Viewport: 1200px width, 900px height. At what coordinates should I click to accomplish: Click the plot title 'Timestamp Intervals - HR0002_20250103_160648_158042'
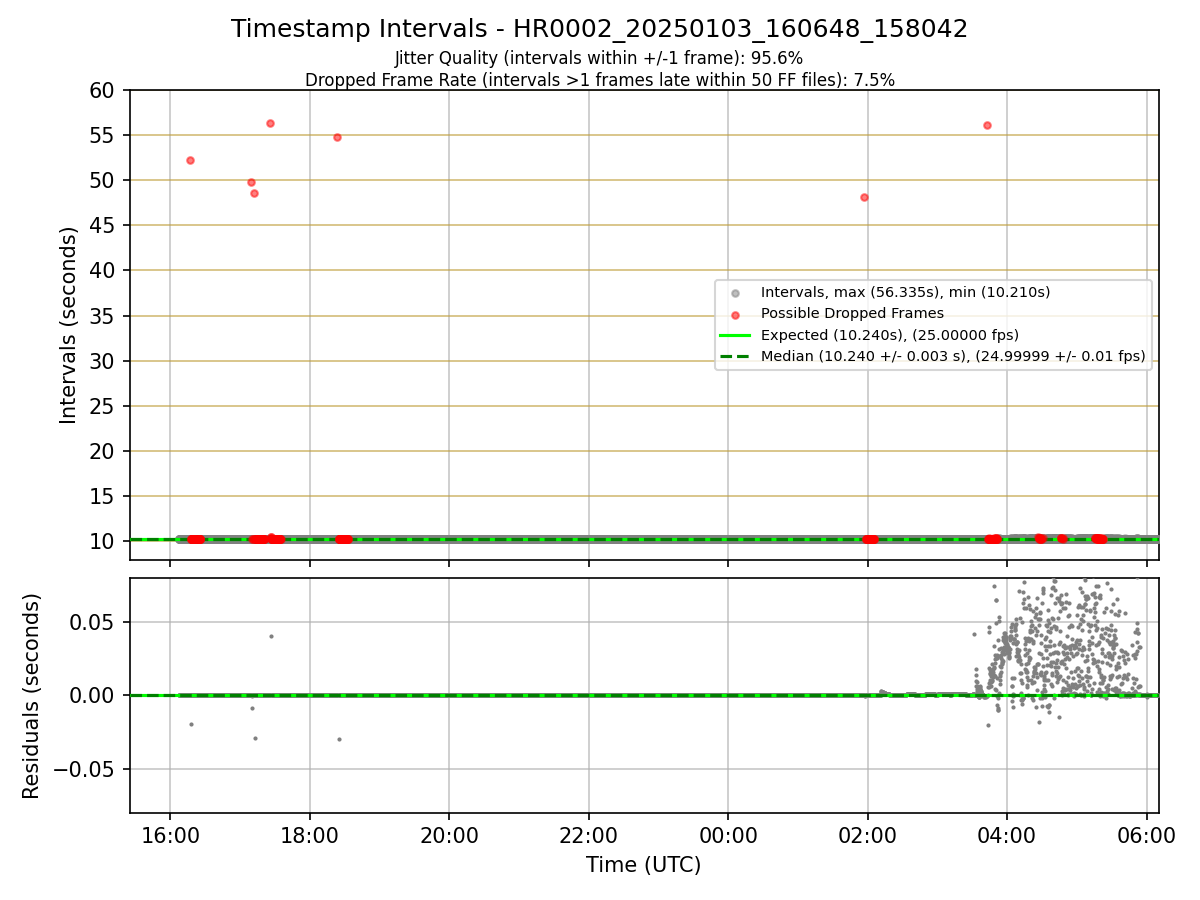point(599,29)
